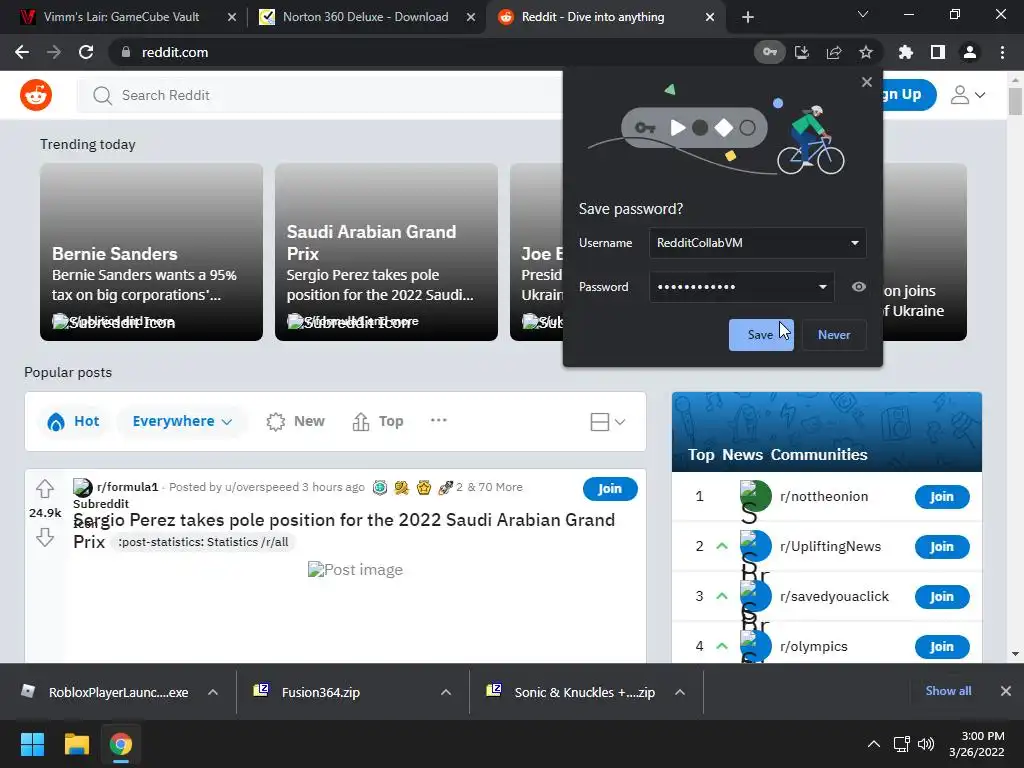
Task: Join the r/formula1 community
Action: (610, 488)
